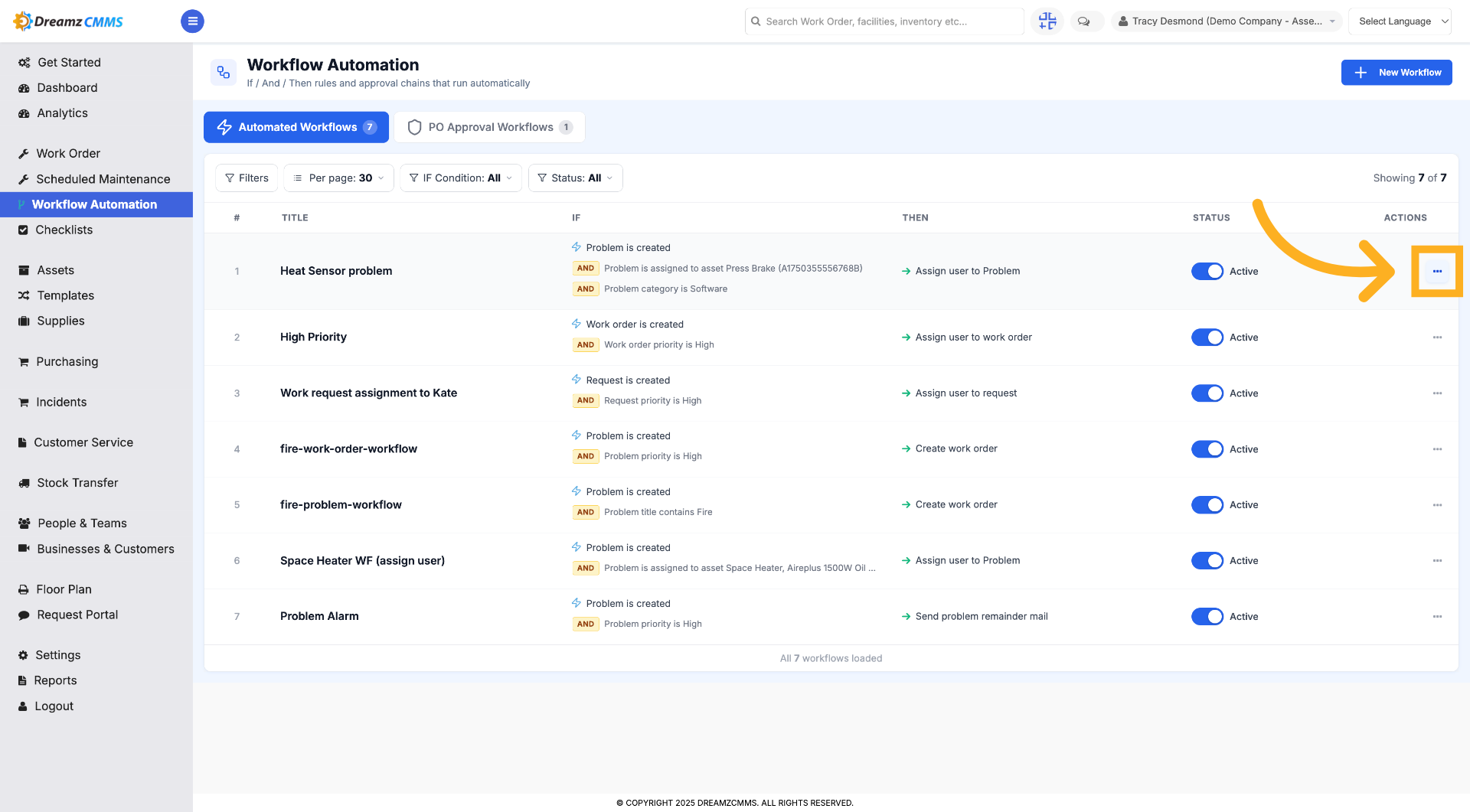Open actions menu for Space Heater WF
1470x812 pixels.
point(1437,561)
